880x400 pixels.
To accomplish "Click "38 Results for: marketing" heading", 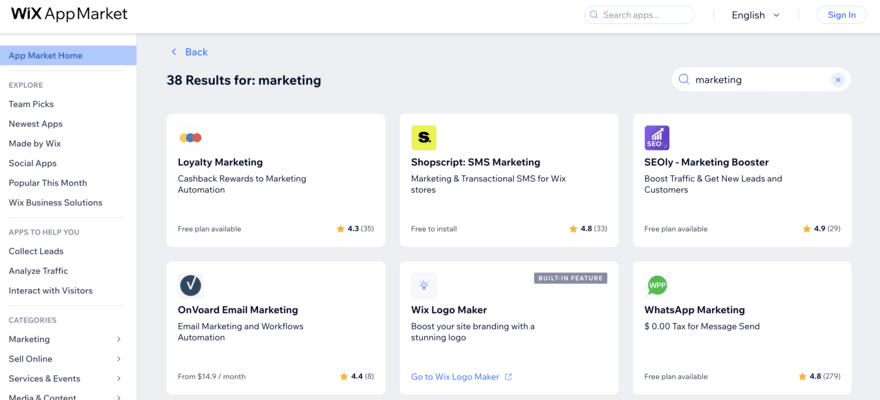I will pos(244,80).
